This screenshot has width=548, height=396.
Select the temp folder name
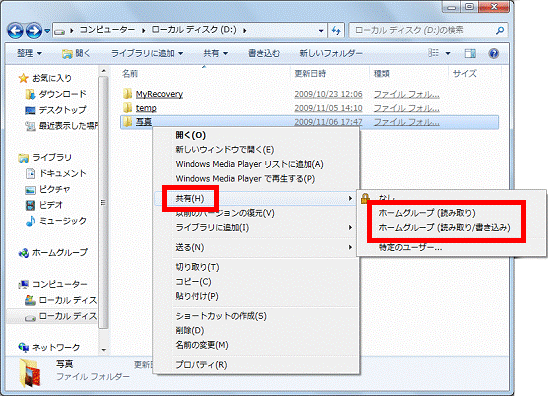[x=146, y=108]
